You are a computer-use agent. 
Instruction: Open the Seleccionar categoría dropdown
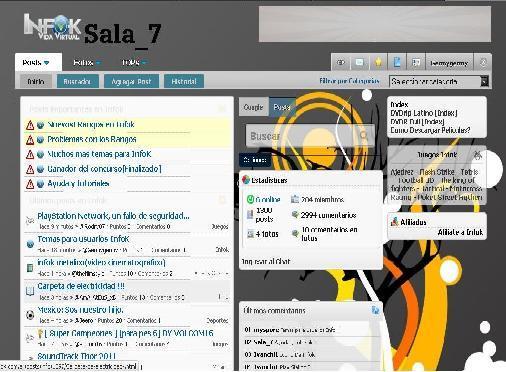(x=439, y=81)
